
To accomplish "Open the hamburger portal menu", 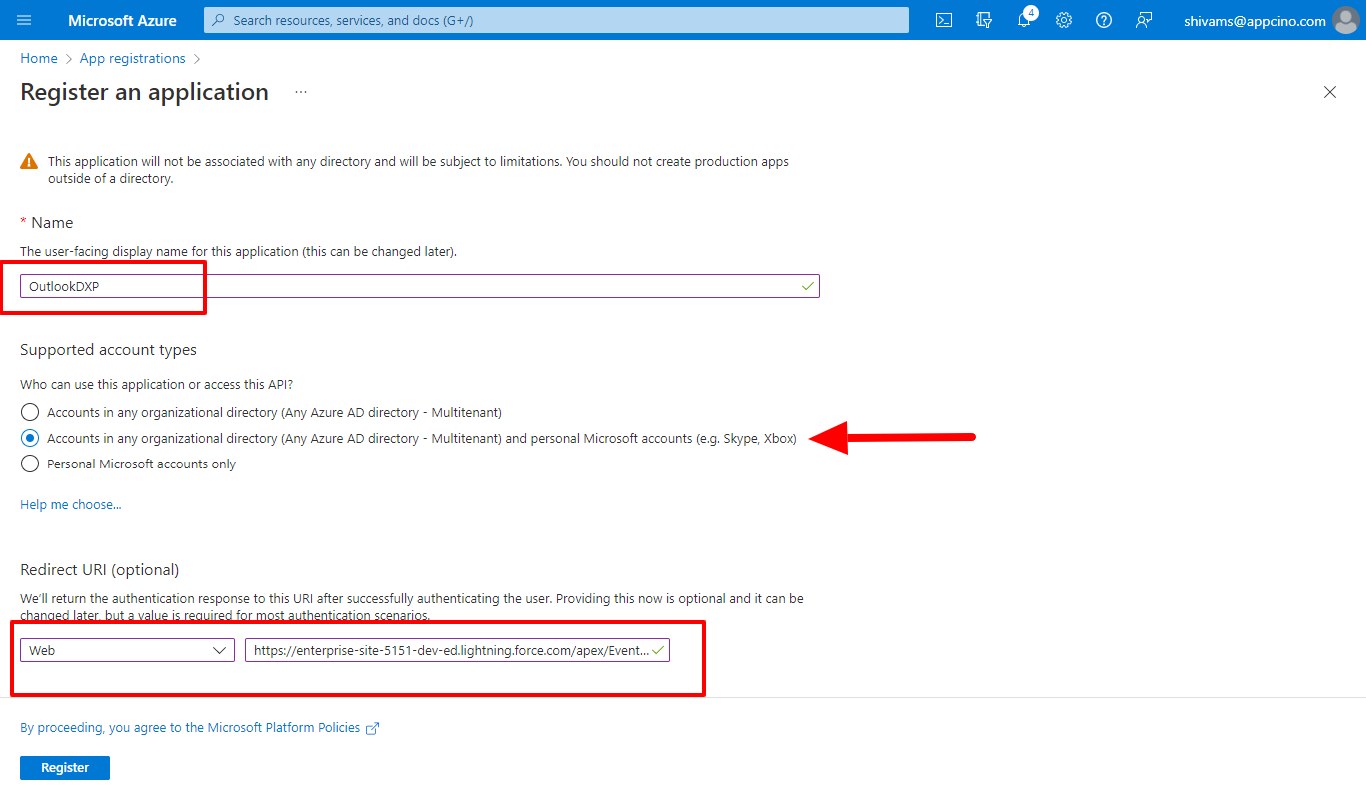I will [x=24, y=20].
